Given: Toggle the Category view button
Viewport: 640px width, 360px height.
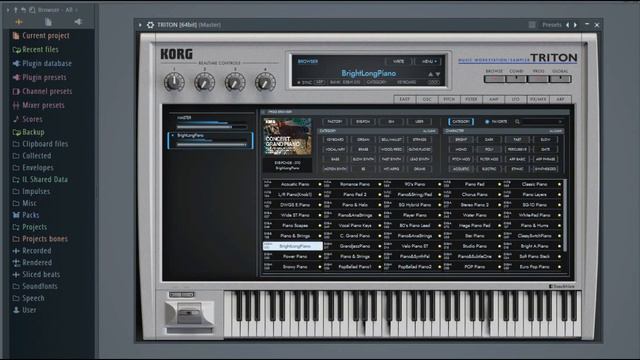Looking at the screenshot, I should (x=461, y=122).
